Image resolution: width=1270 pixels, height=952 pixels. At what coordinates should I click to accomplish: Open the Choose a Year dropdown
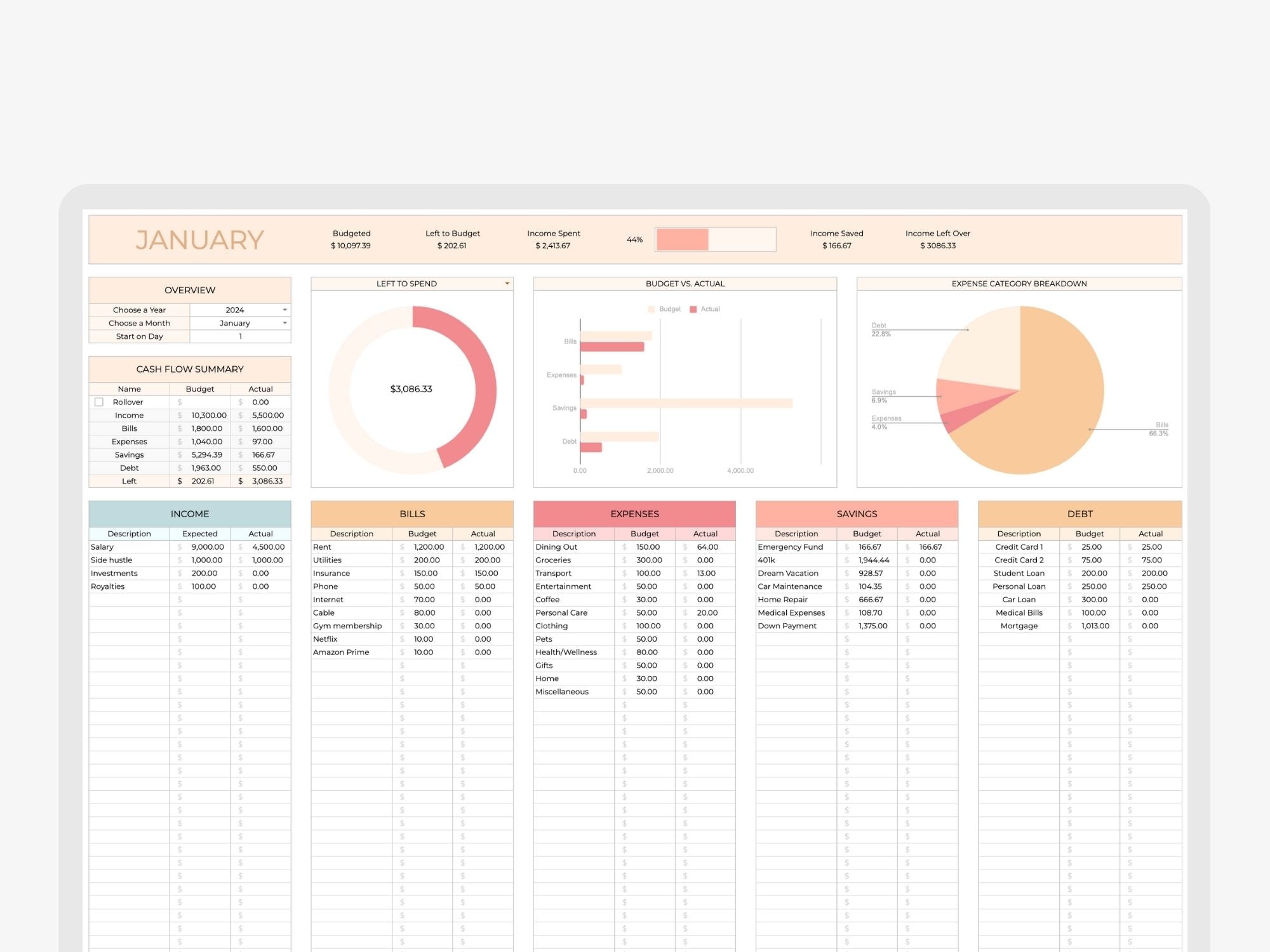click(x=284, y=310)
